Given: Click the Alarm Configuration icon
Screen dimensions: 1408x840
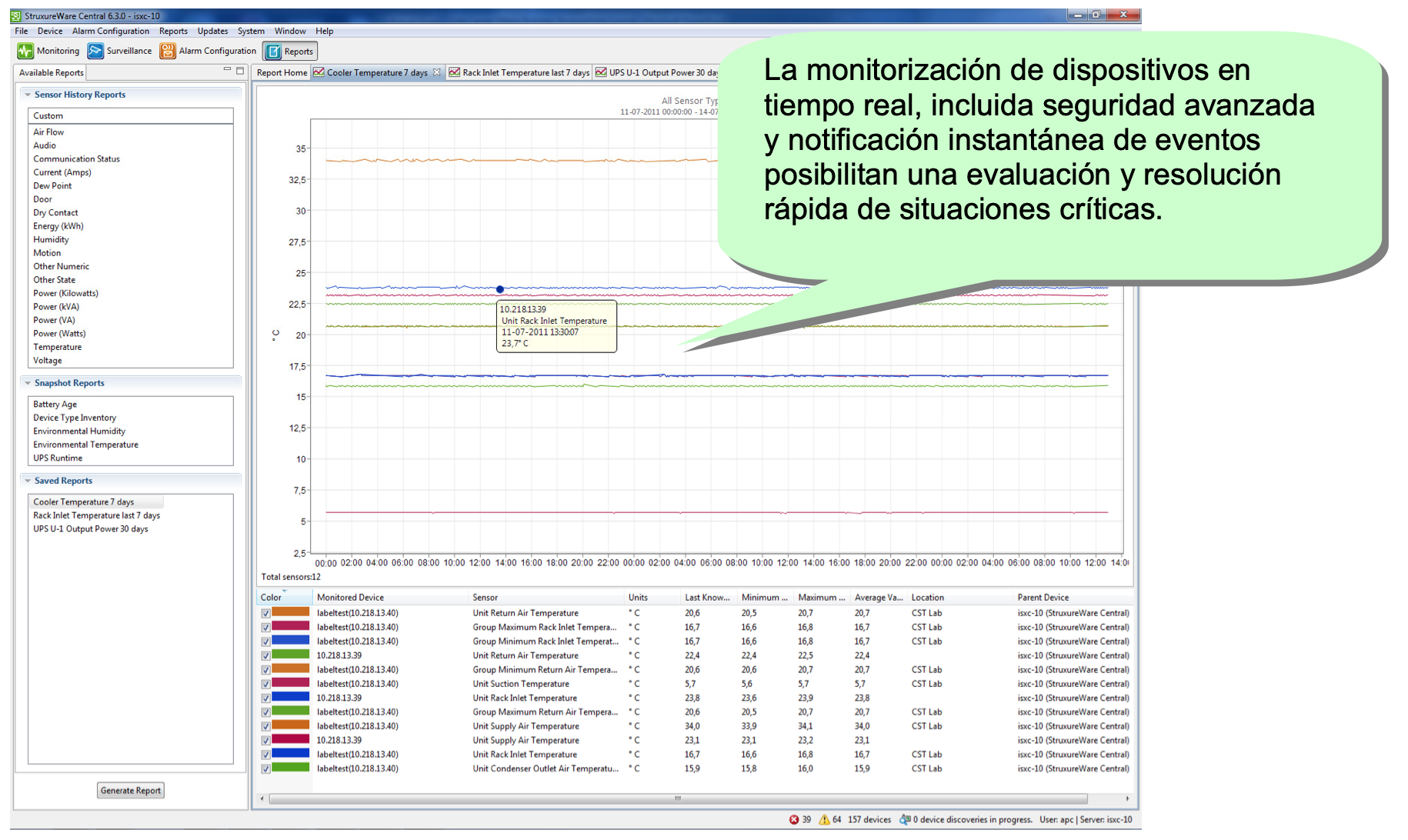Looking at the screenshot, I should pos(168,52).
